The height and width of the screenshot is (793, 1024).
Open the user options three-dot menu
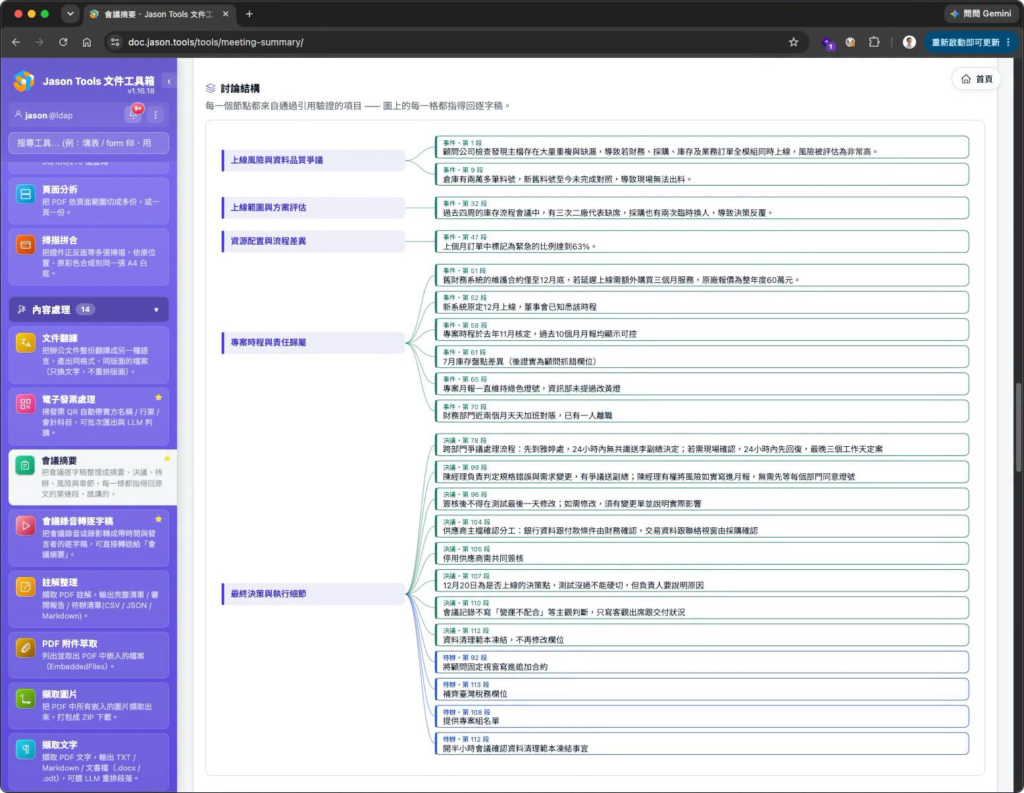[155, 115]
